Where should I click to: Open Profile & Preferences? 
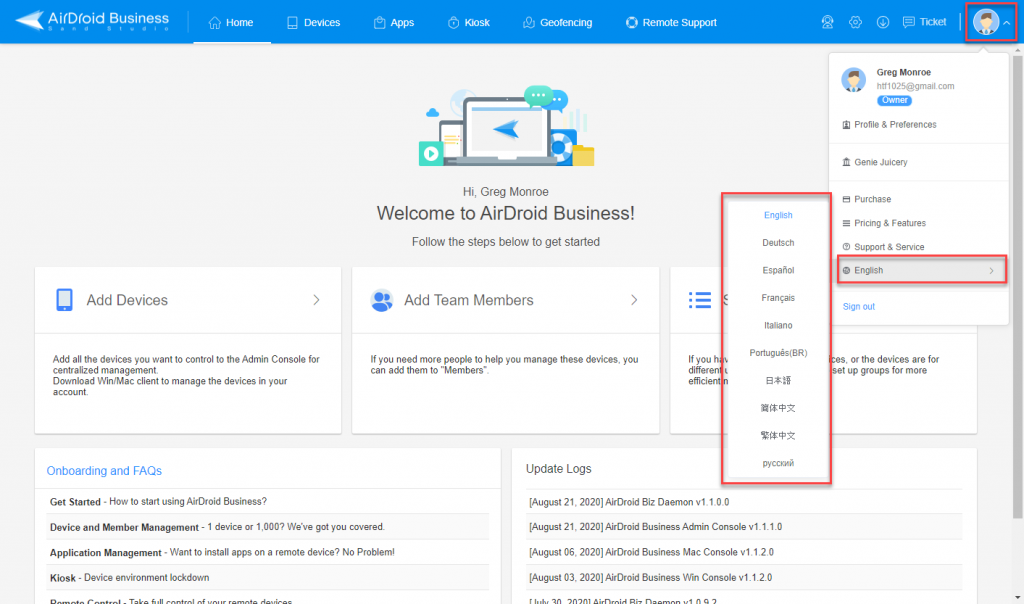(889, 125)
